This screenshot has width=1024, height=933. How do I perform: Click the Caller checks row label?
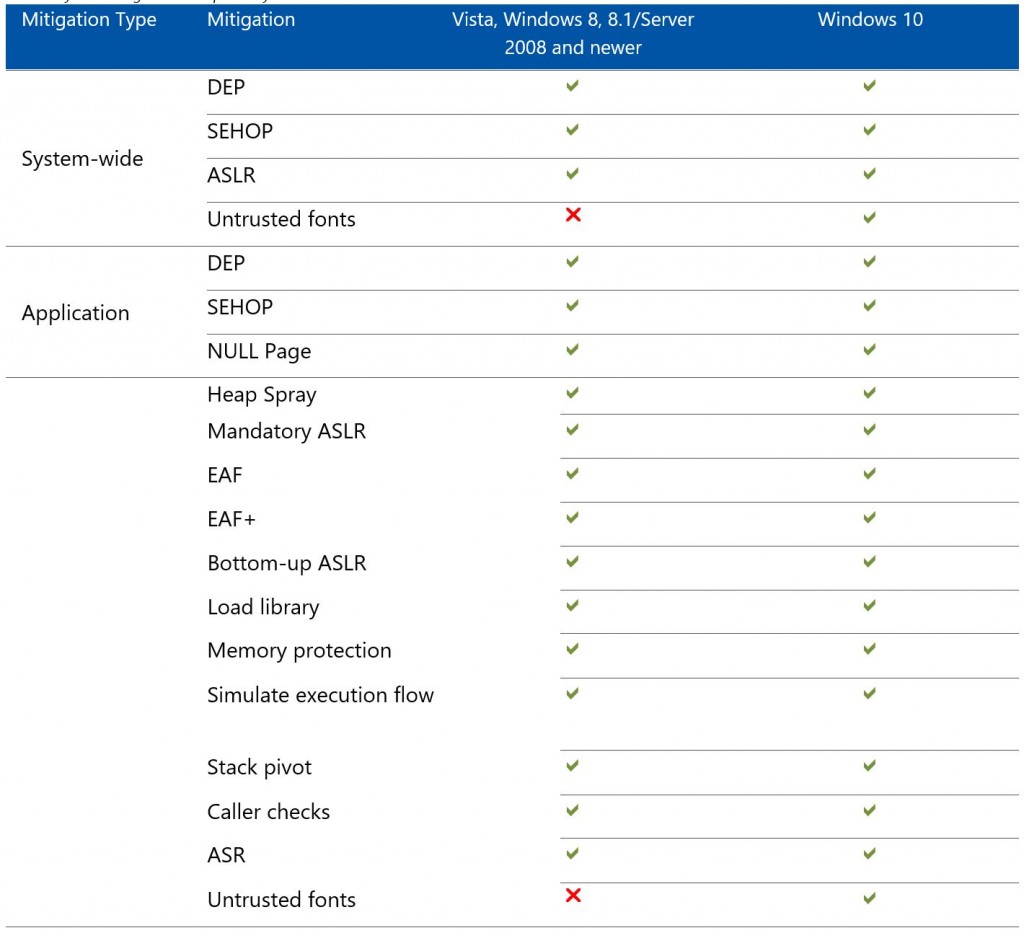[x=268, y=812]
